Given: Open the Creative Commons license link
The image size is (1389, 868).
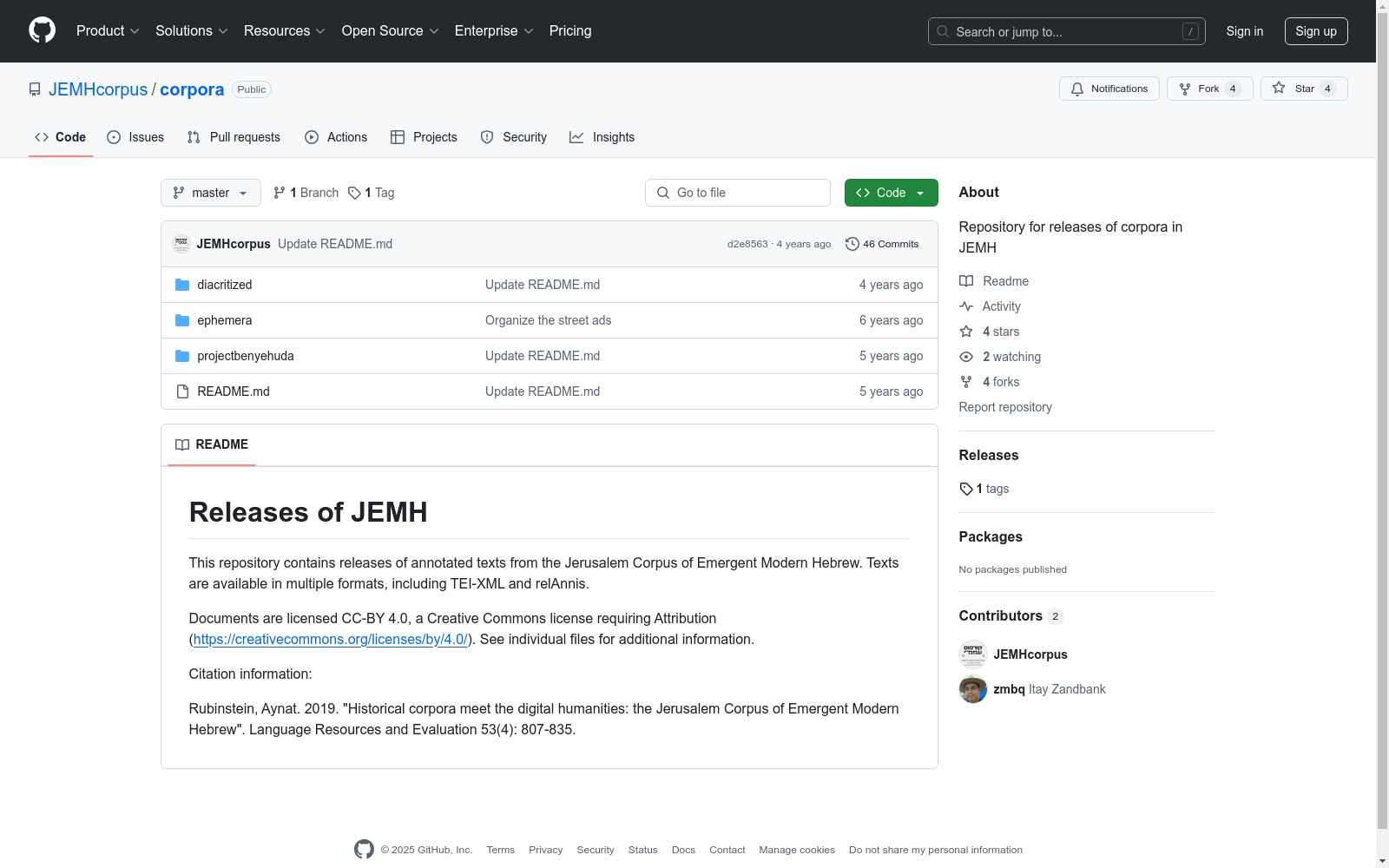Looking at the screenshot, I should click(x=330, y=639).
